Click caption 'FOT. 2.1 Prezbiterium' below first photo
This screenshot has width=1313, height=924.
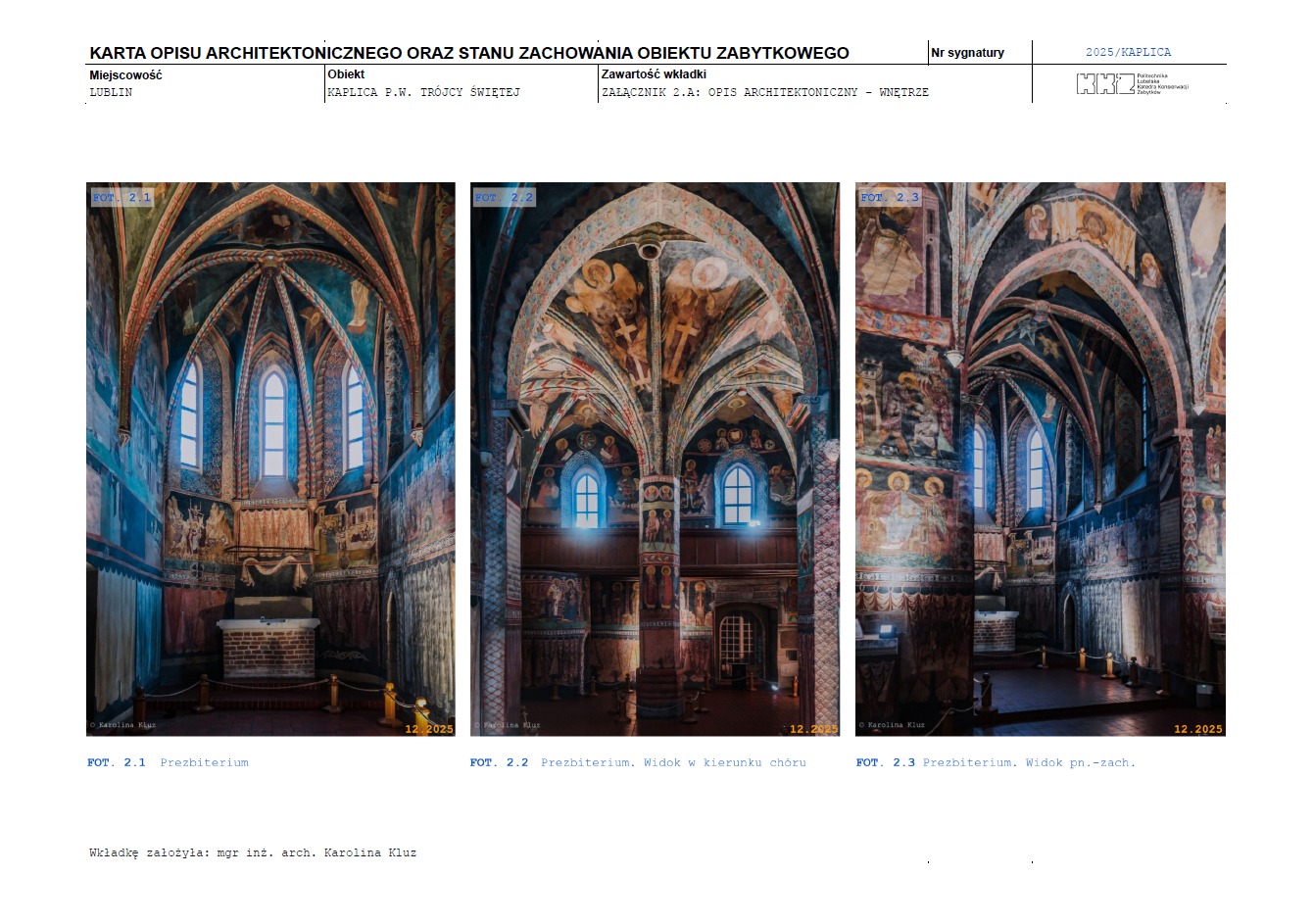click(x=168, y=762)
